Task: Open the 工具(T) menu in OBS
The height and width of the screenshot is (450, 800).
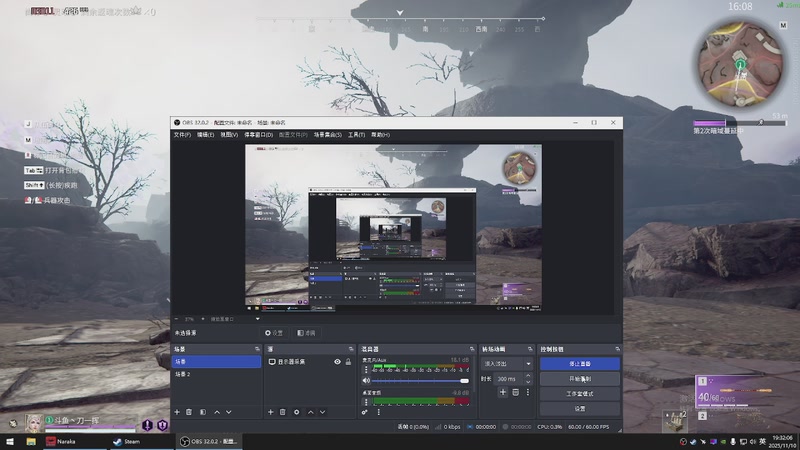Action: coord(357,135)
